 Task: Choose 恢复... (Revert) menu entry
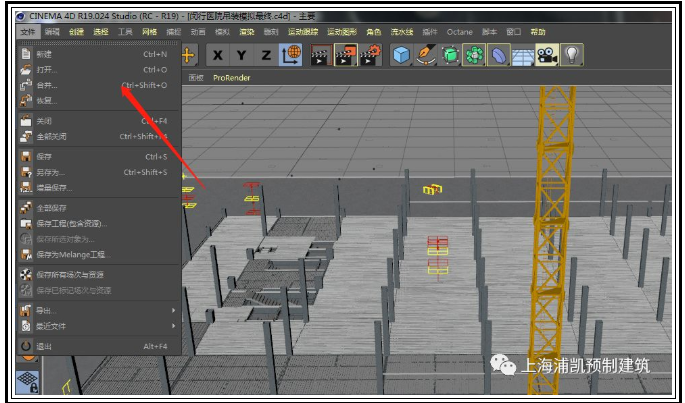pyautogui.click(x=99, y=101)
